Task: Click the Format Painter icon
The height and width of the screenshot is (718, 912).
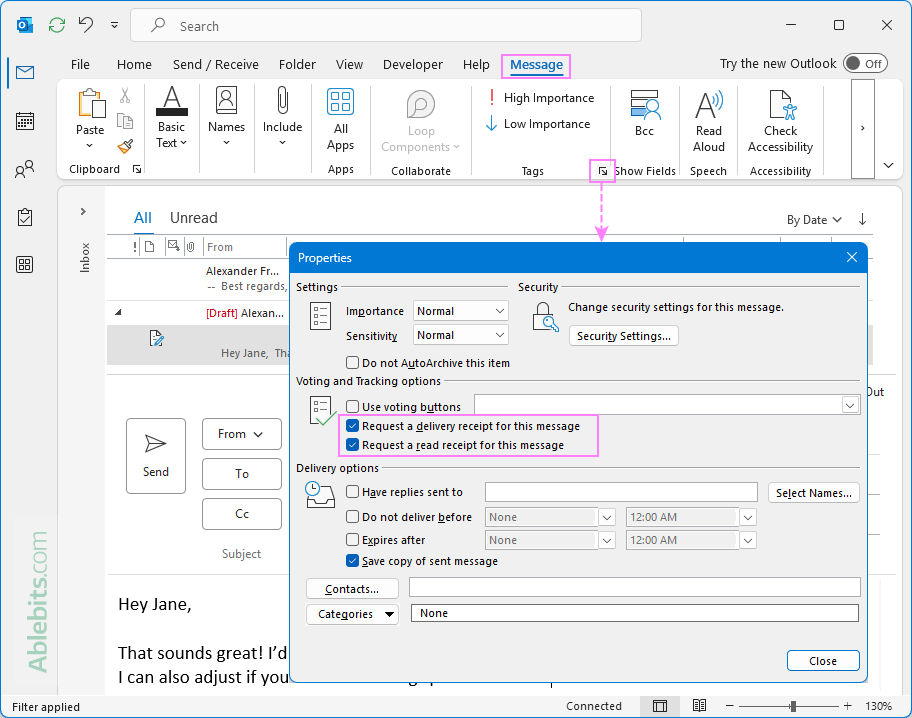Action: tap(124, 146)
